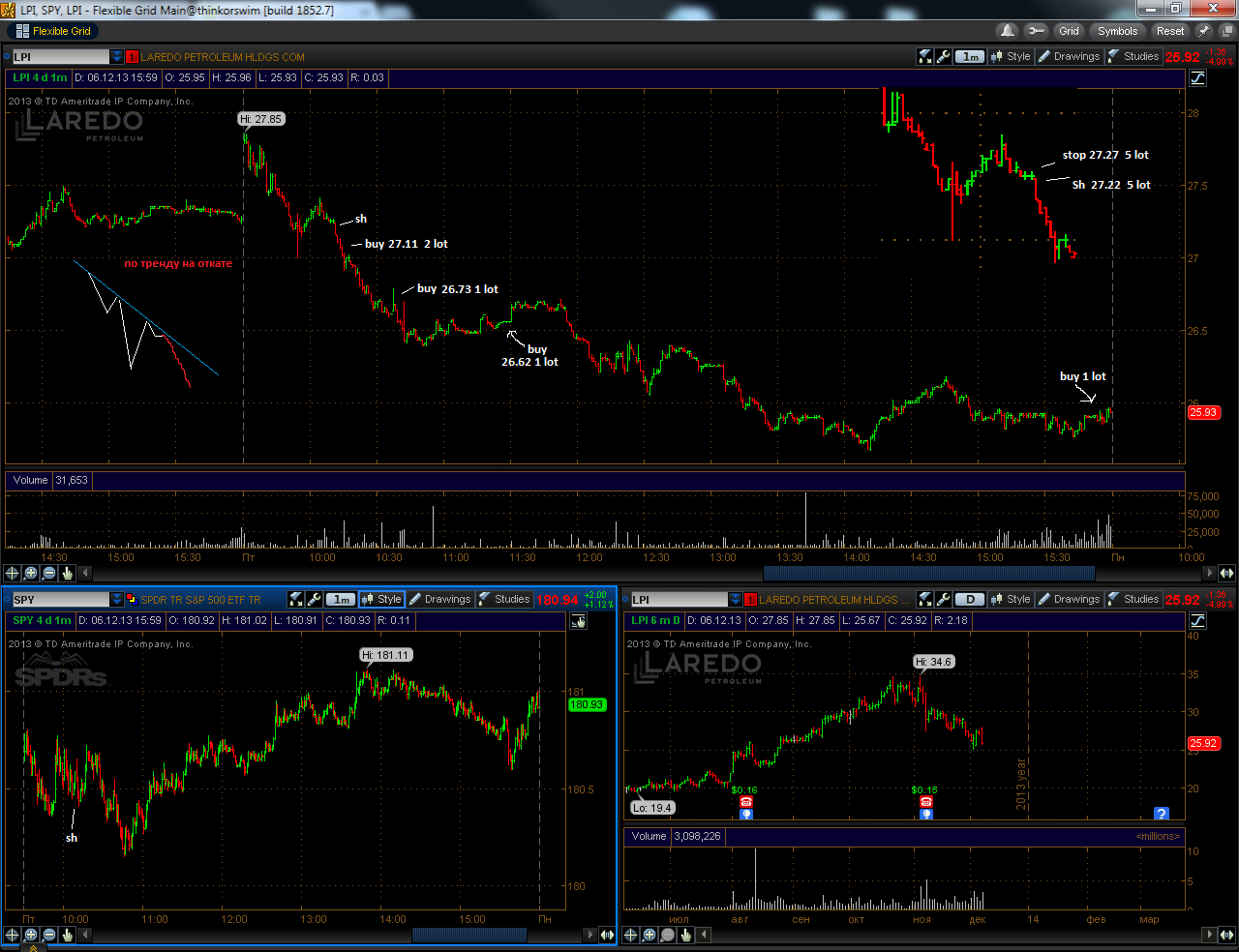Open the alerts bell icon in top toolbar
This screenshot has height=952, width=1239.
[x=1008, y=31]
